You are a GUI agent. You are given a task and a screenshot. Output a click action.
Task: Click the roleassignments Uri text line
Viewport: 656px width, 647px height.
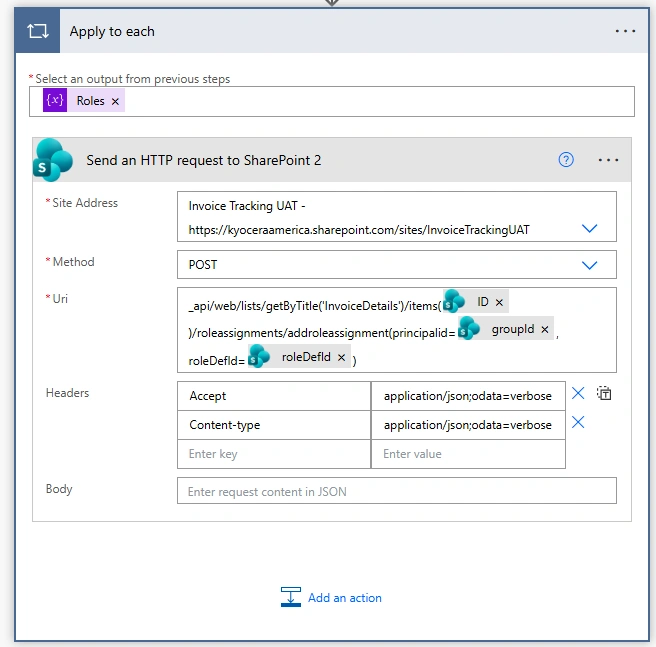tap(322, 333)
